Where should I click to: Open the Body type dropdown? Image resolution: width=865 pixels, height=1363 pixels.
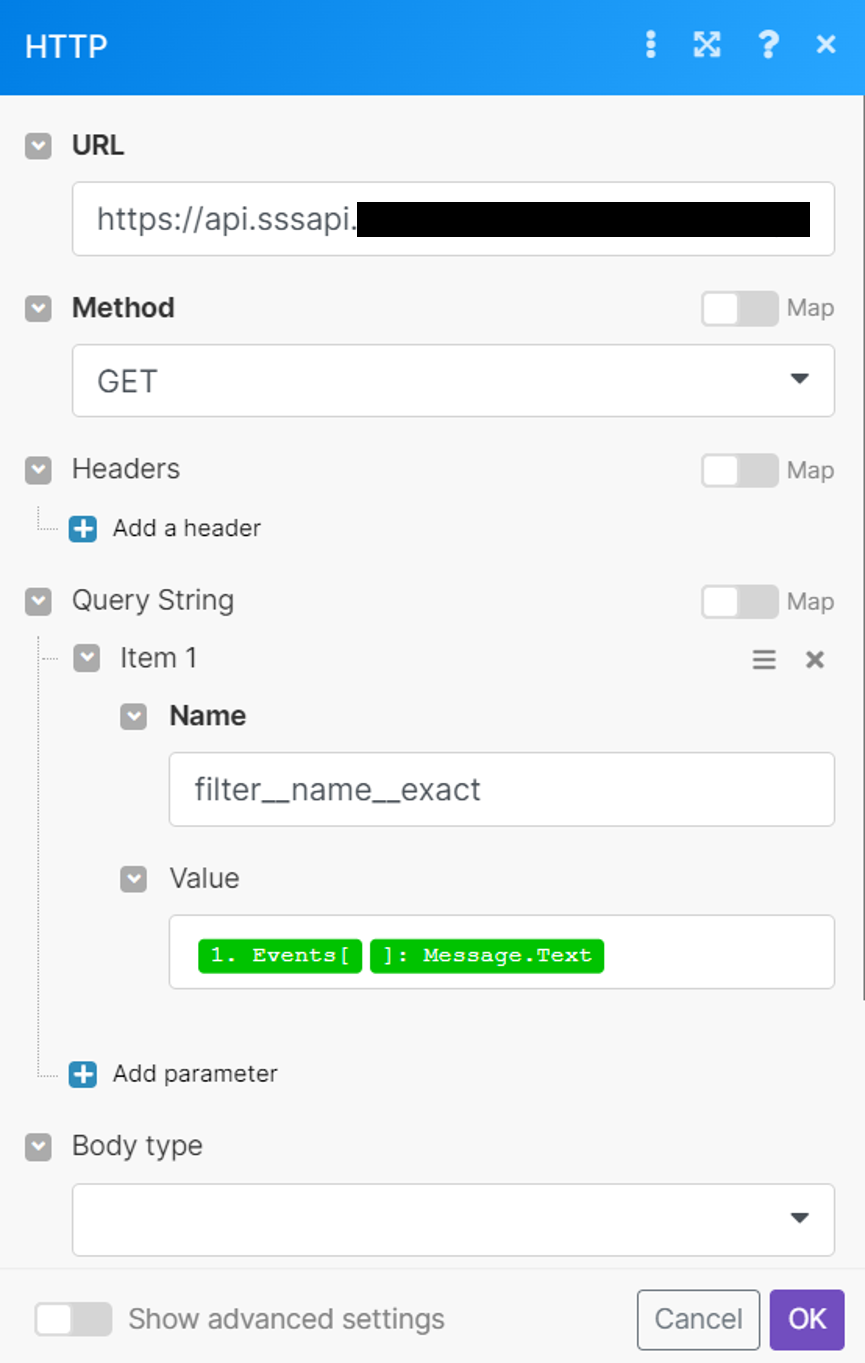pyautogui.click(x=453, y=1220)
